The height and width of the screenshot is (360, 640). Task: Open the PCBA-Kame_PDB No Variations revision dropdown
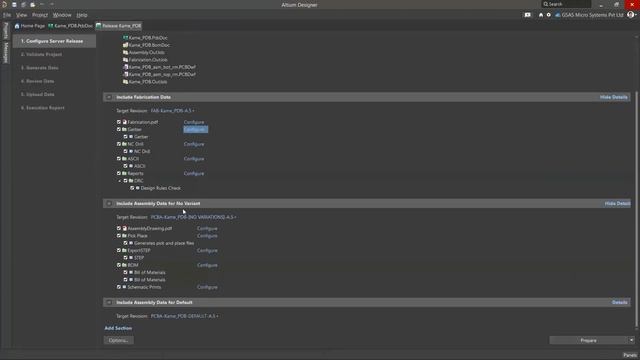(x=193, y=217)
